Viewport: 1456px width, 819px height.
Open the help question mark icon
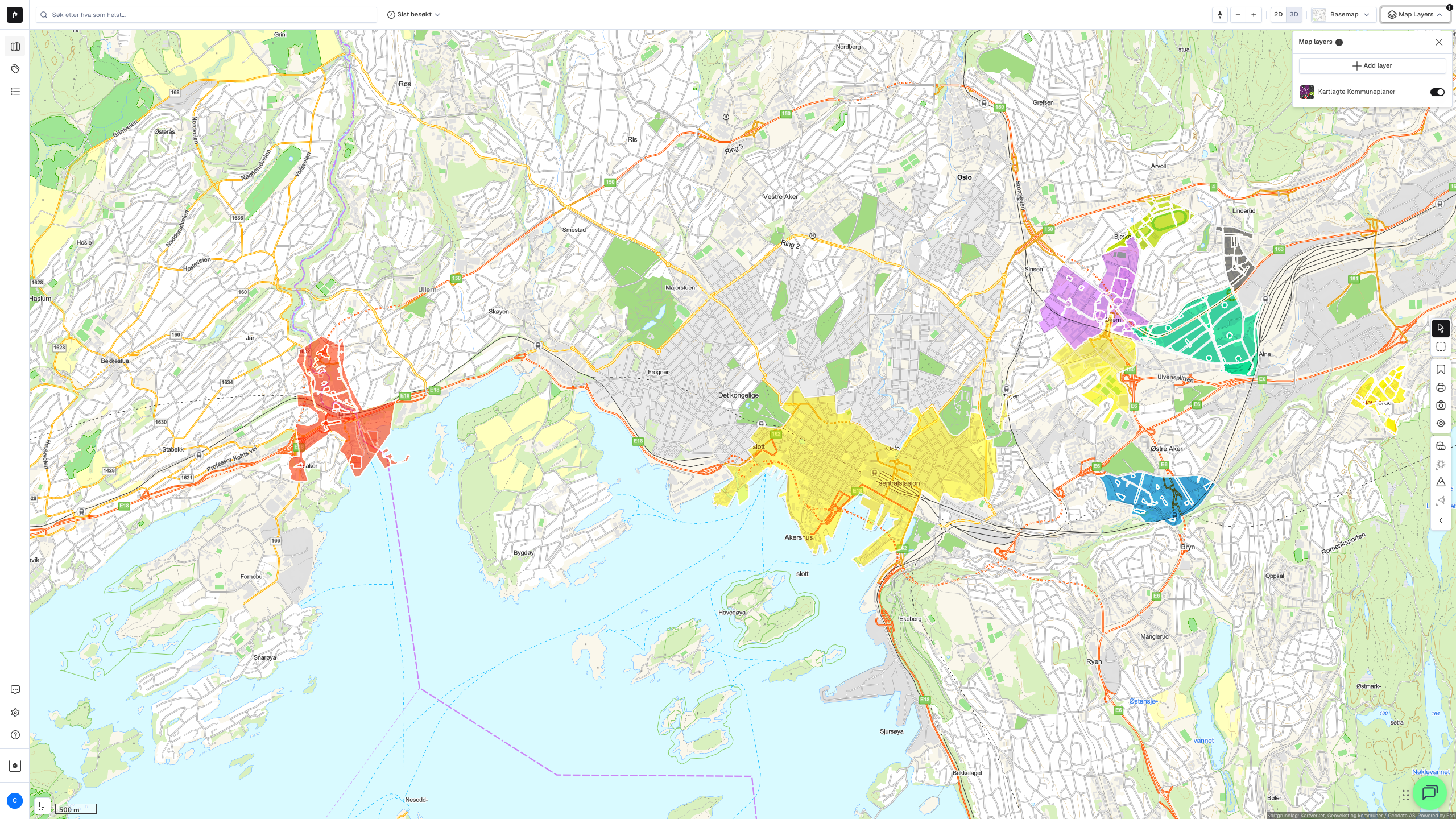pyautogui.click(x=15, y=735)
